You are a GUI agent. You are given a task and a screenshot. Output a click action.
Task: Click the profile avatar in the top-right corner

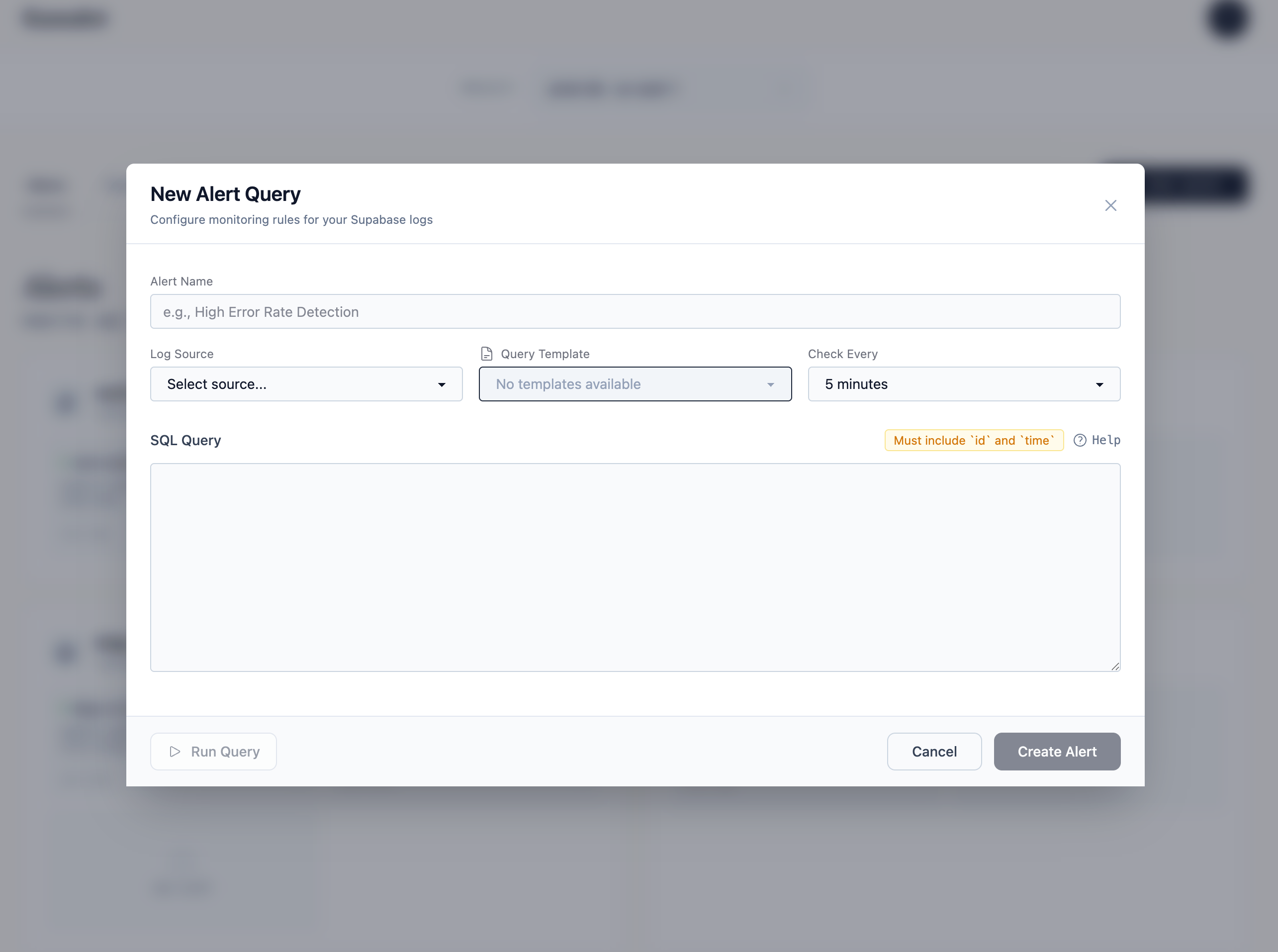[x=1228, y=19]
